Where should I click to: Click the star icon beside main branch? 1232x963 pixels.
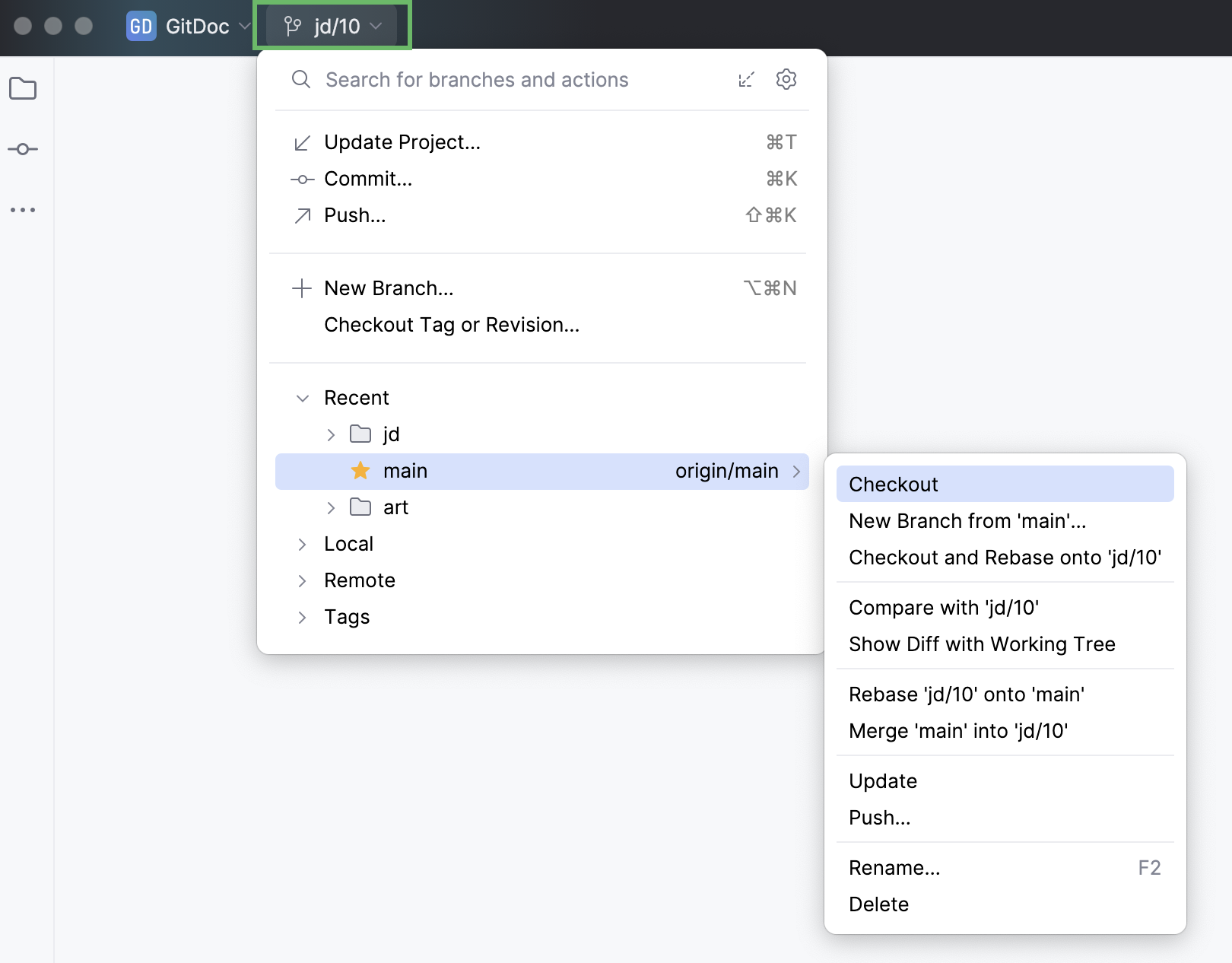tap(360, 470)
